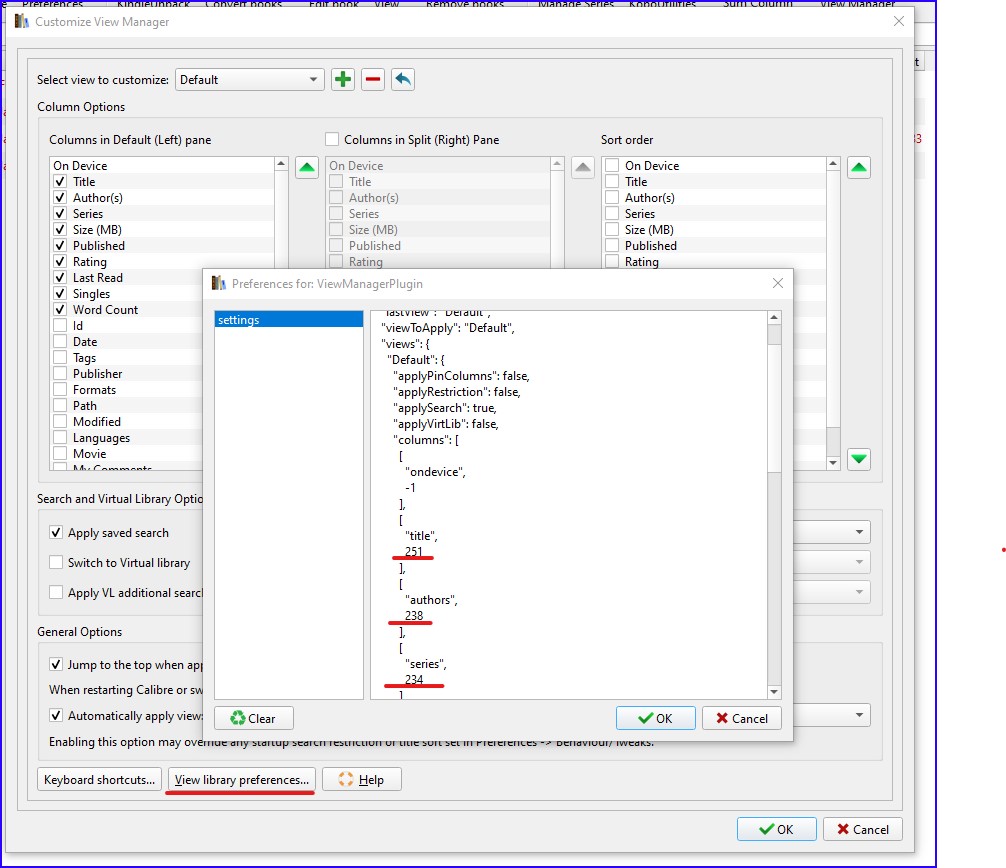The height and width of the screenshot is (868, 1006).
Task: Enable Switch to Virtual library checkbox
Action: click(56, 563)
